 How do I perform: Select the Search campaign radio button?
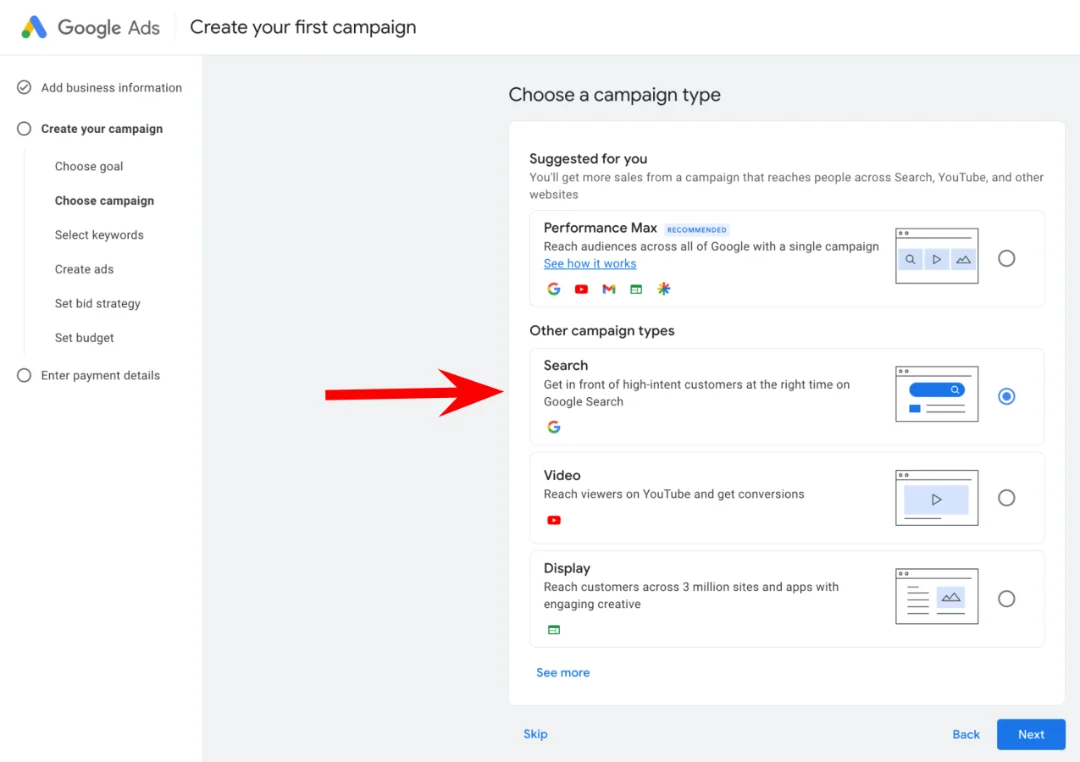click(1006, 396)
